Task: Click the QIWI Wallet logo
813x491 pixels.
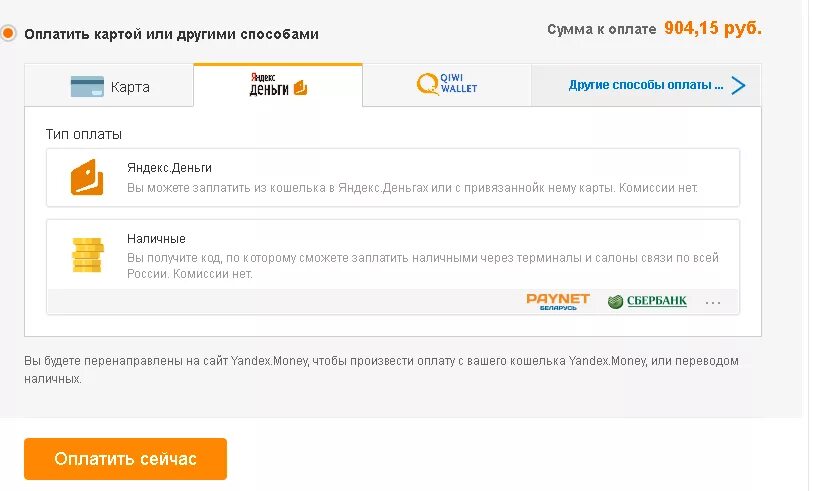Action: click(x=447, y=85)
